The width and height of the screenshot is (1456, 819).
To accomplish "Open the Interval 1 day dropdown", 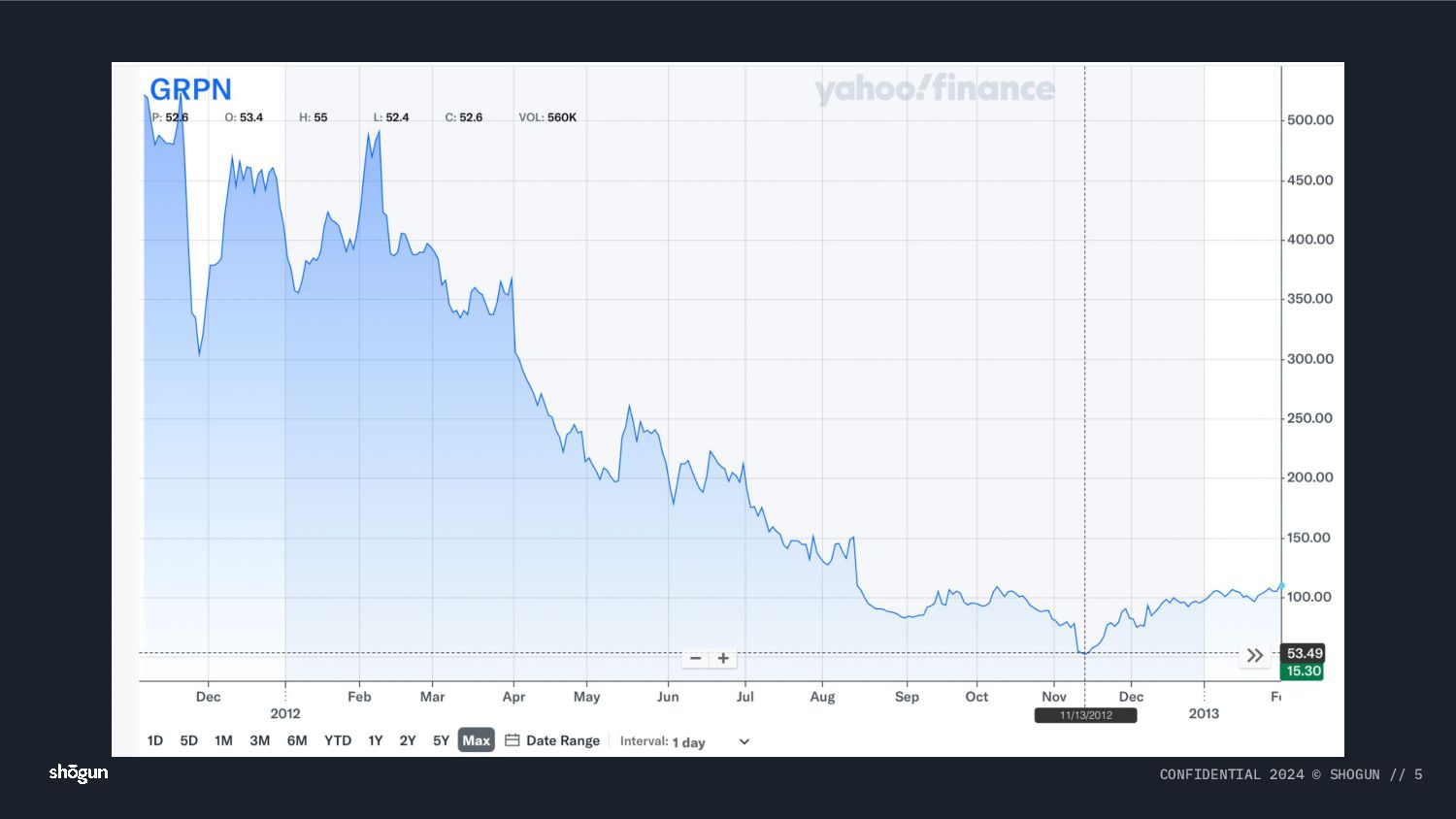I will click(x=685, y=741).
